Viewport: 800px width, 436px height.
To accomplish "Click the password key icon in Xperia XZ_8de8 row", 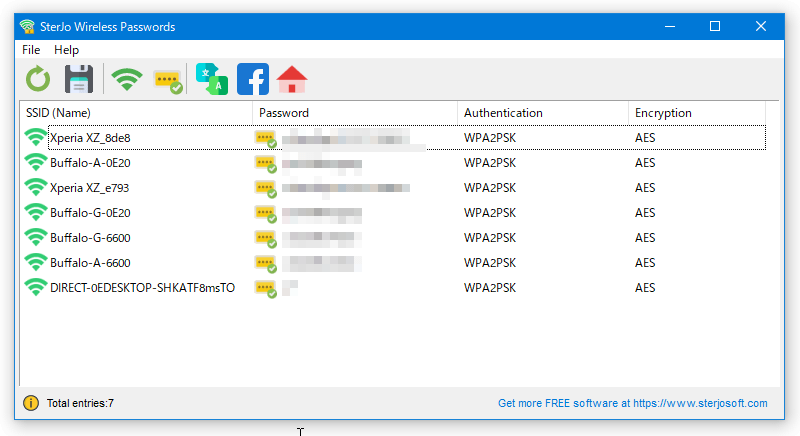I will coord(266,139).
